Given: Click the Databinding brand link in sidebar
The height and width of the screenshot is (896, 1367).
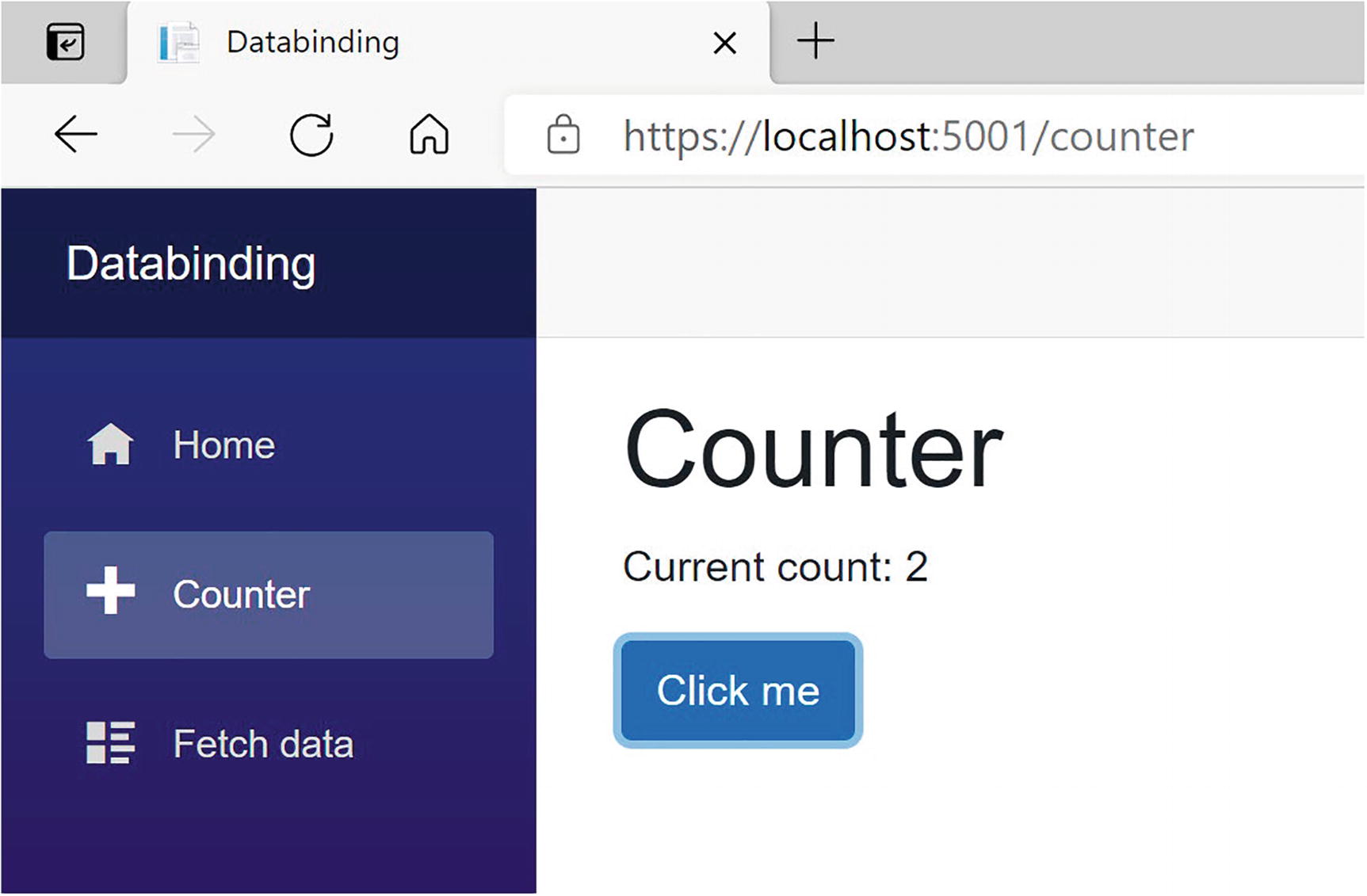Looking at the screenshot, I should coord(191,264).
